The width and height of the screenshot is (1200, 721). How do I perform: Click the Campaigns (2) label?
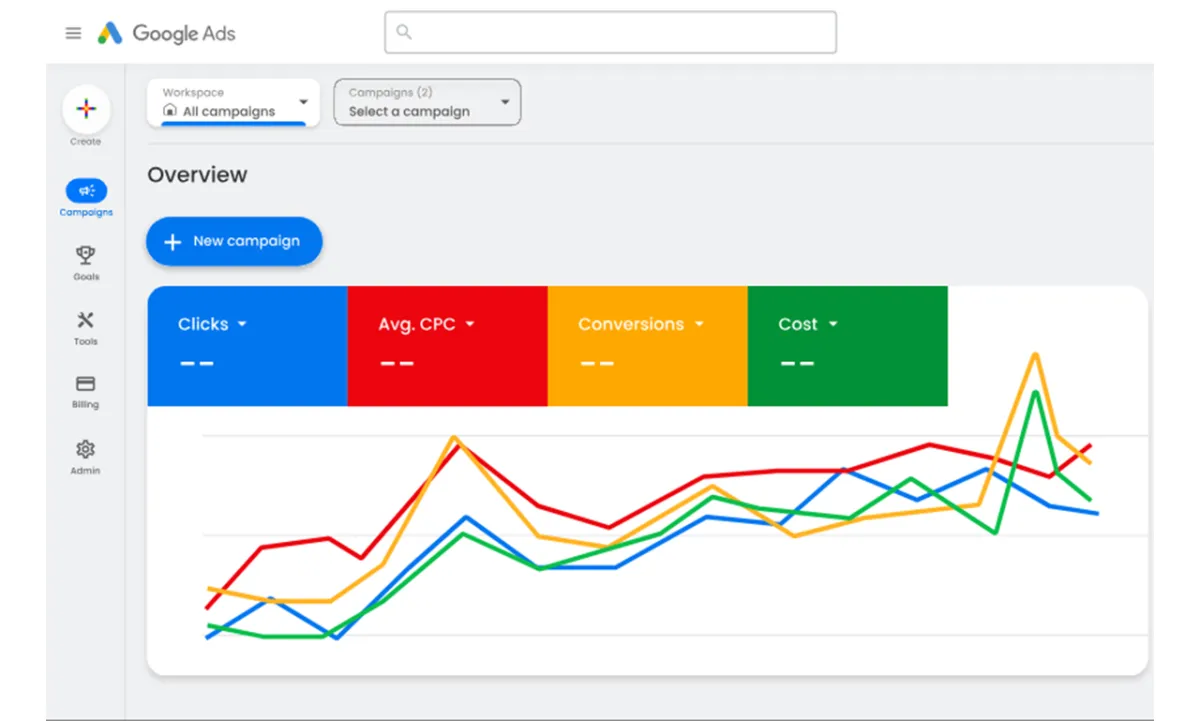coord(390,92)
